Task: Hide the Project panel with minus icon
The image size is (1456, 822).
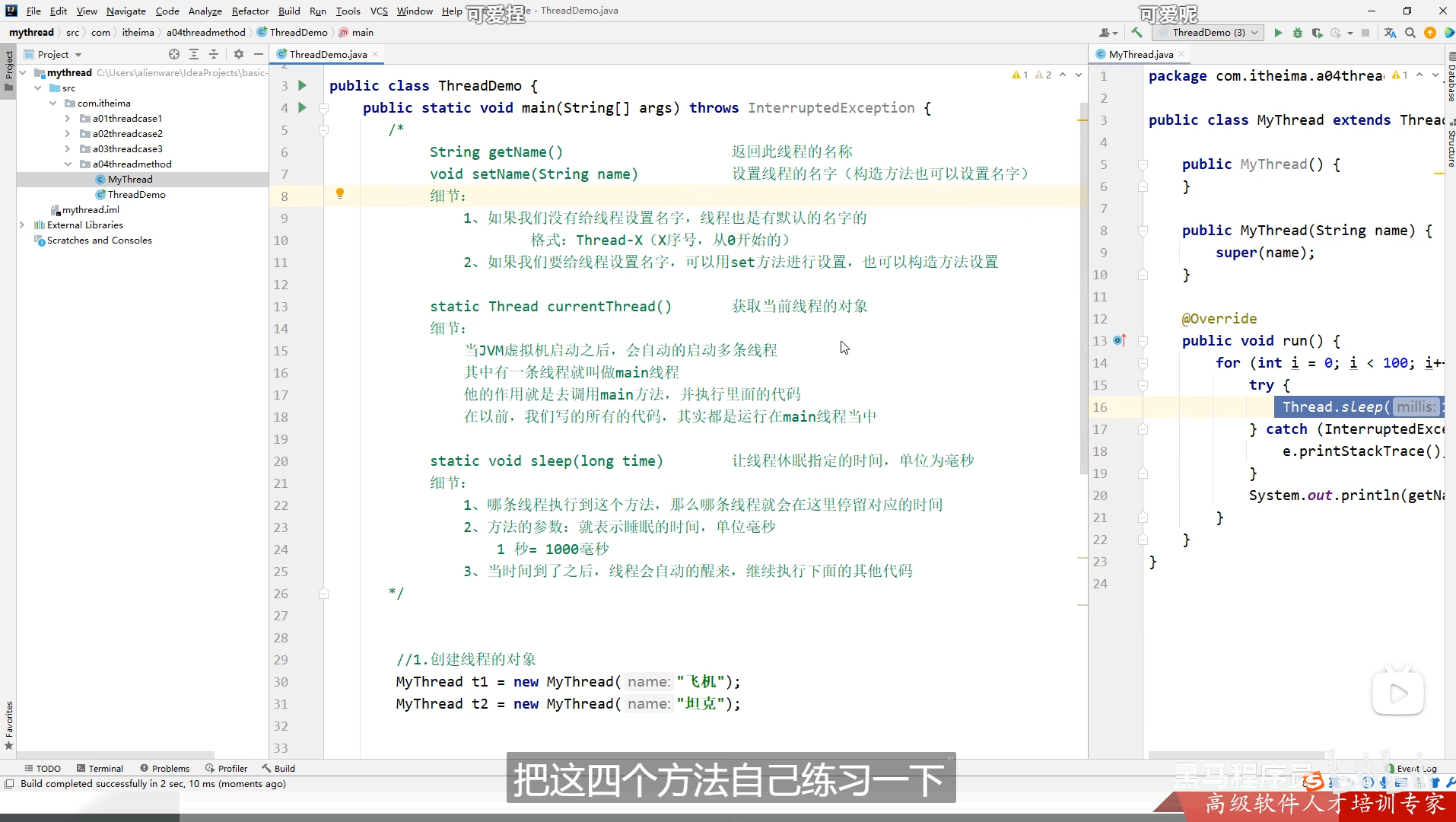Action: point(259,54)
